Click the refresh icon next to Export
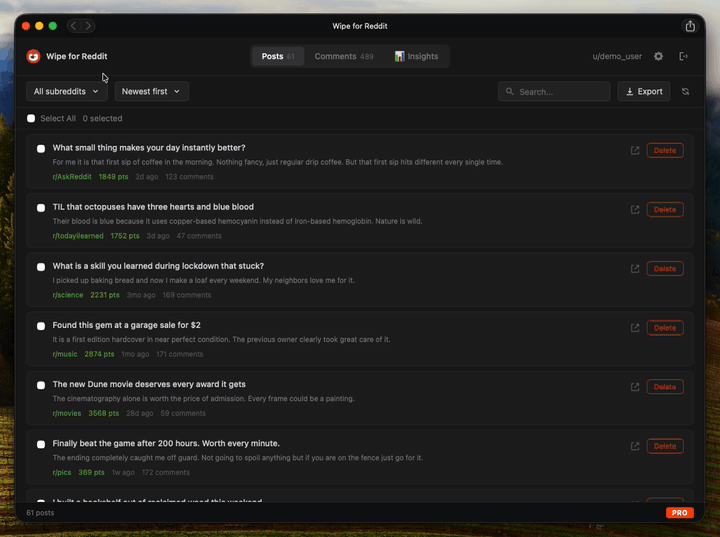The image size is (720, 537). (x=686, y=91)
